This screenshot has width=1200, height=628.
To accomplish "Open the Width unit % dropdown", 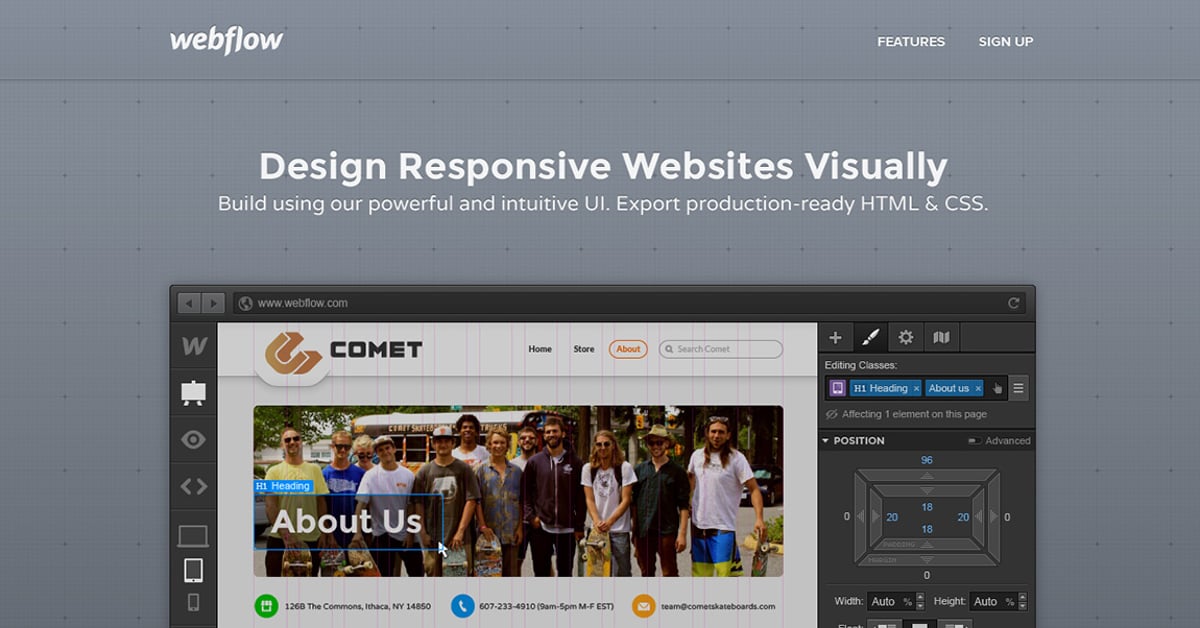I will (907, 601).
